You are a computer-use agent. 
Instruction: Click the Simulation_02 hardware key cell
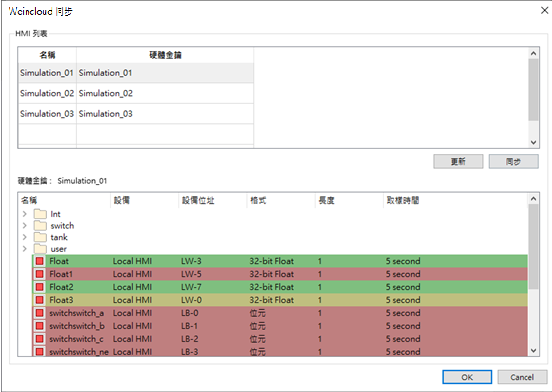pos(165,93)
